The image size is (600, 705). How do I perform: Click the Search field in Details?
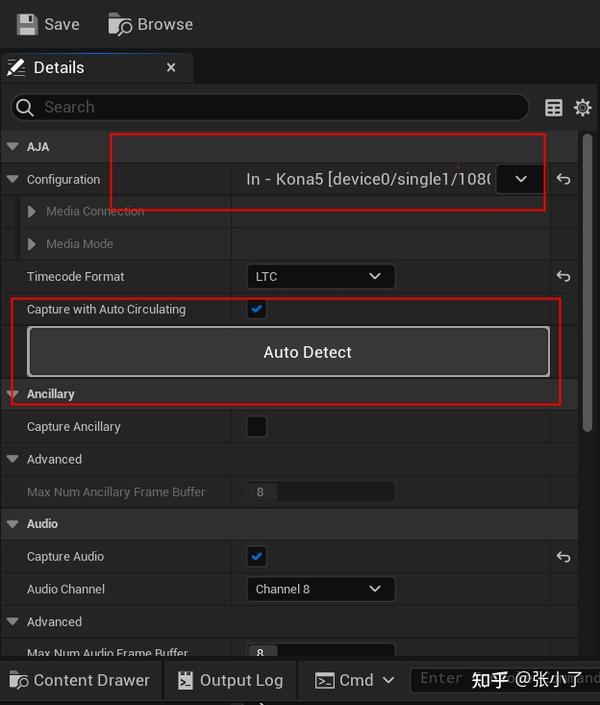point(270,108)
